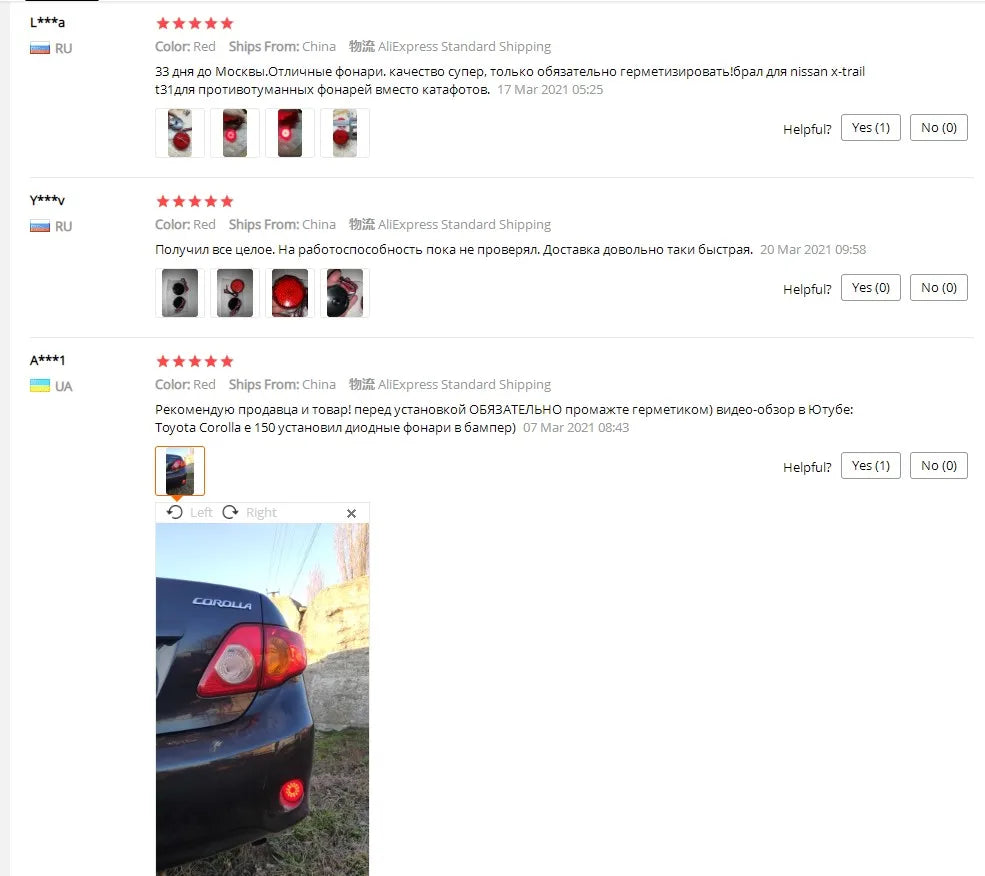This screenshot has height=876, width=985.
Task: Rotate the review photo left
Action: pos(189,512)
